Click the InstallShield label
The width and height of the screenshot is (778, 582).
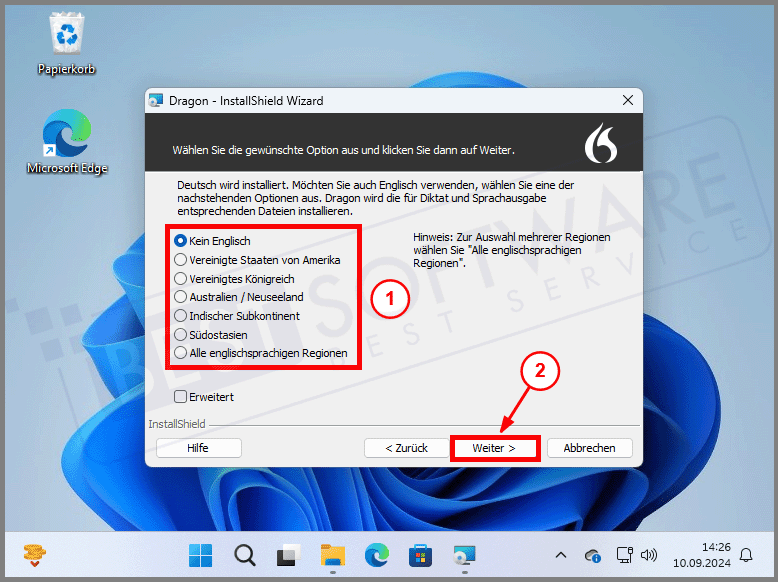[x=177, y=424]
